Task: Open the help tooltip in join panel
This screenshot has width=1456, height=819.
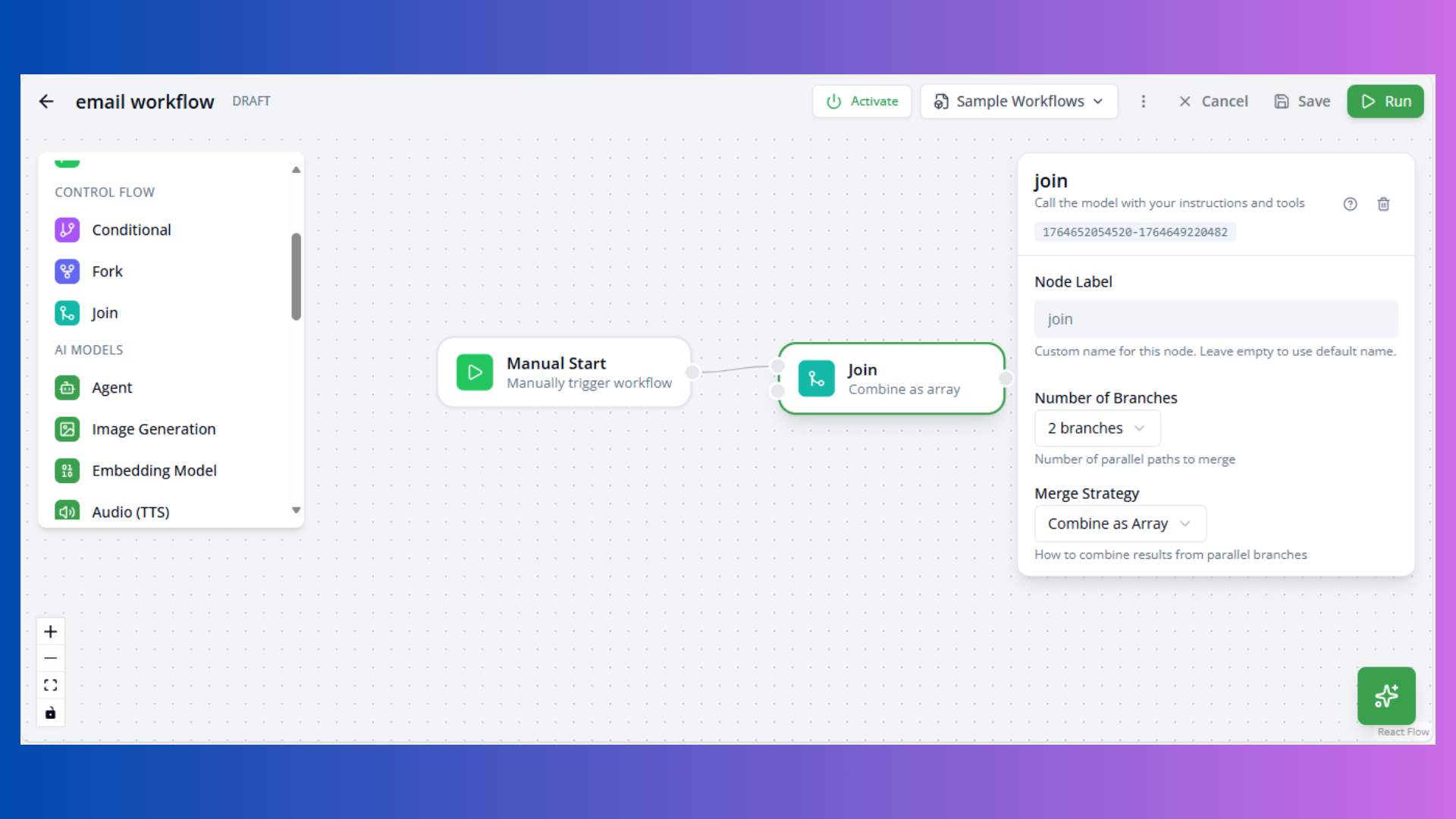Action: coord(1351,204)
